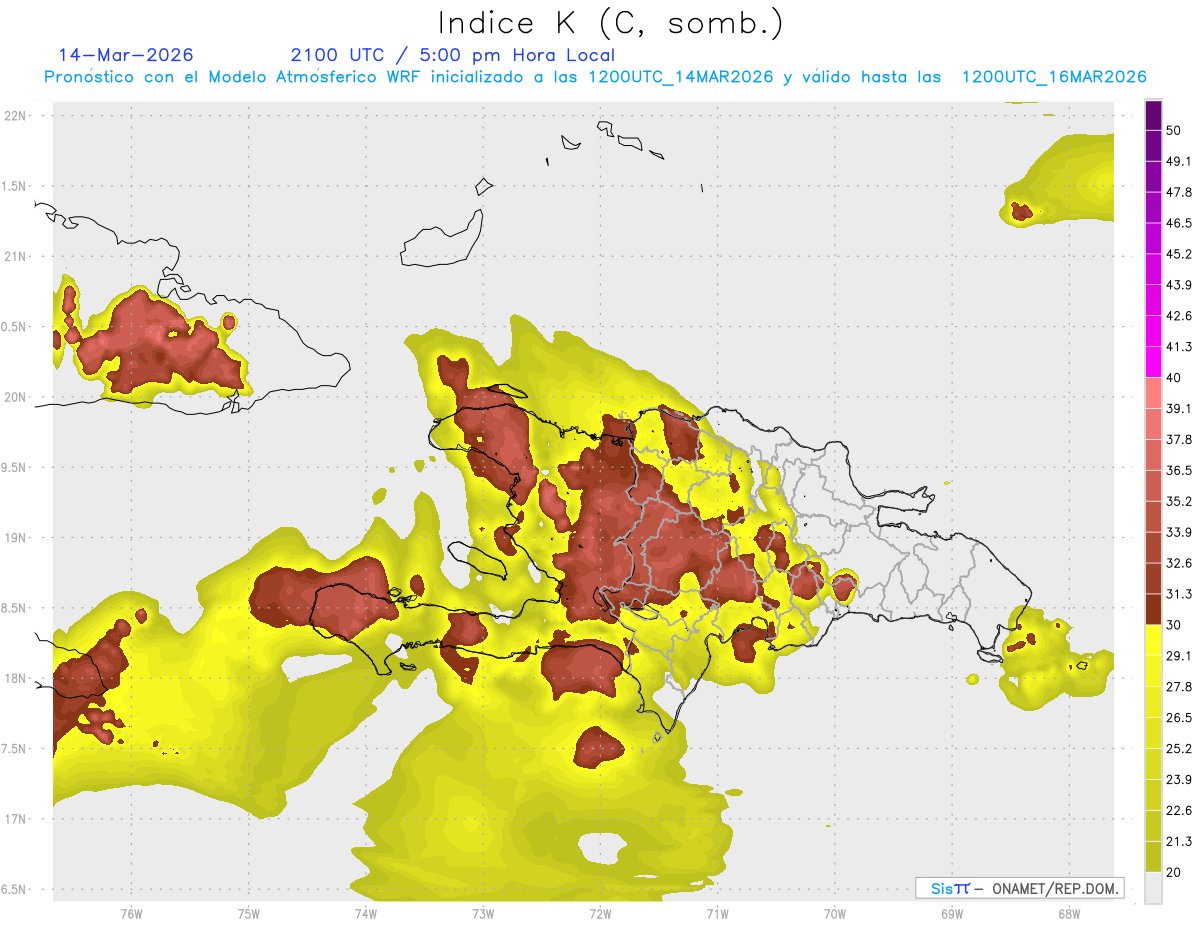The width and height of the screenshot is (1200, 927).
Task: Click the valid-until time "1200UTC_16MAR2026"
Action: (x=1053, y=77)
